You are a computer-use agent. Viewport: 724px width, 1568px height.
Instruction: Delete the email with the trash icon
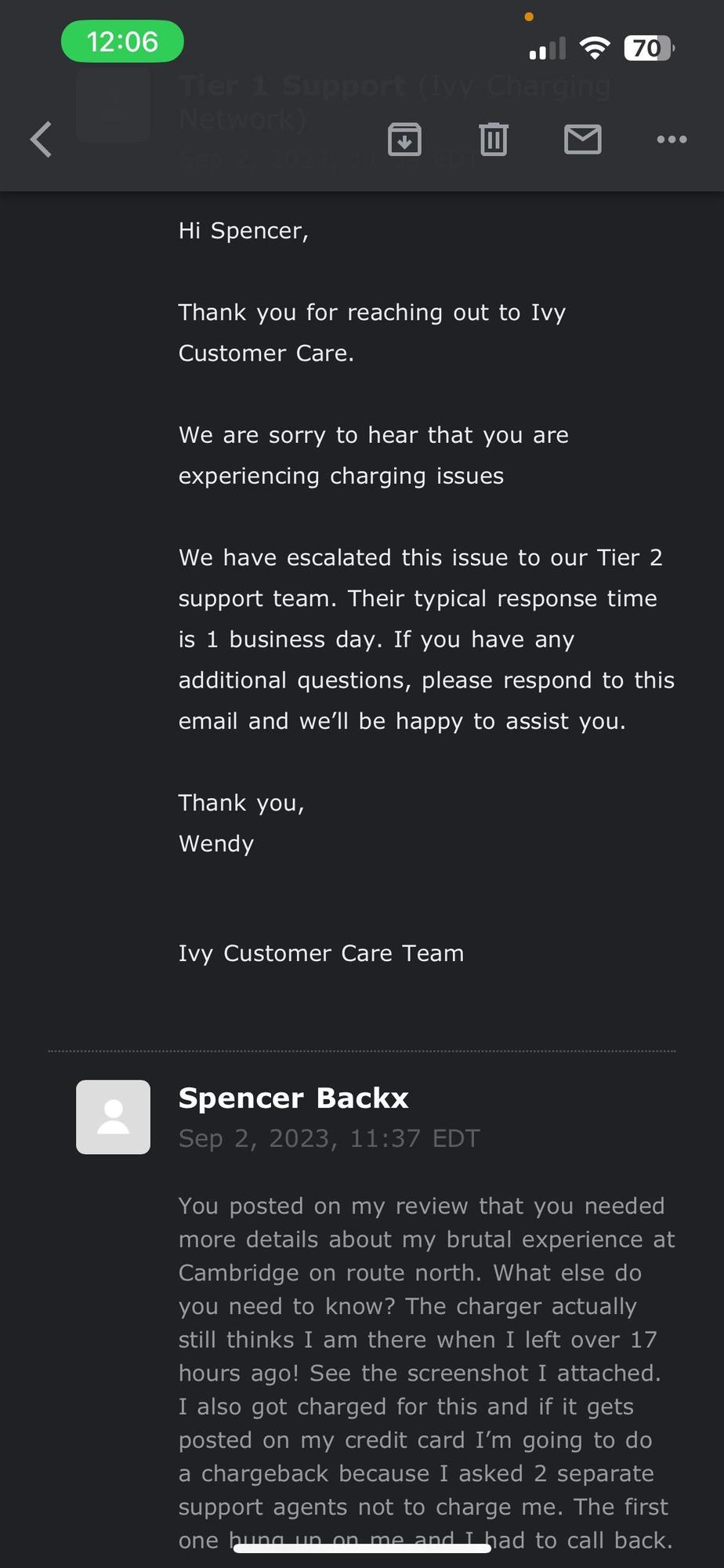point(494,140)
